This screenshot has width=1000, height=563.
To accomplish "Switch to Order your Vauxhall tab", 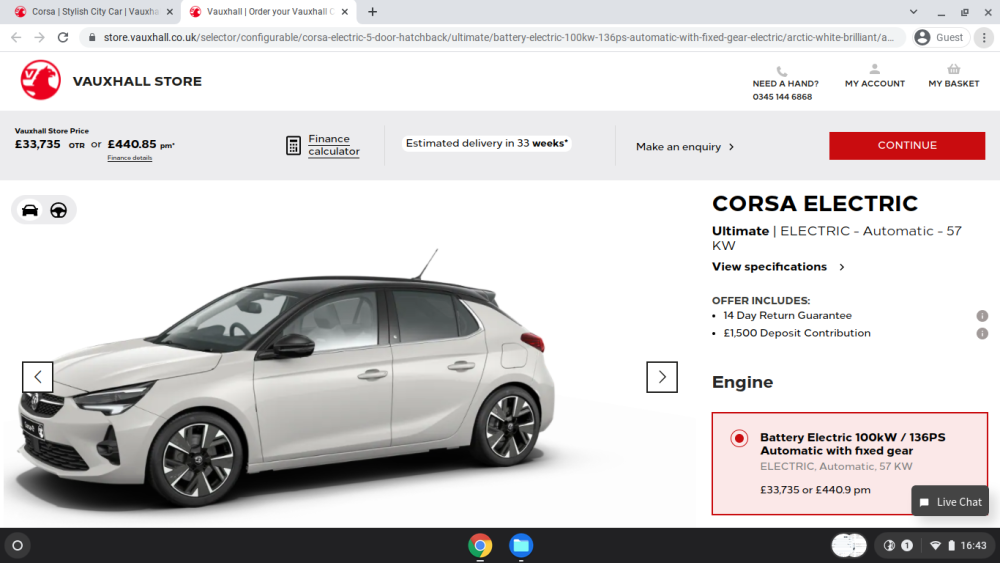I will pyautogui.click(x=268, y=11).
